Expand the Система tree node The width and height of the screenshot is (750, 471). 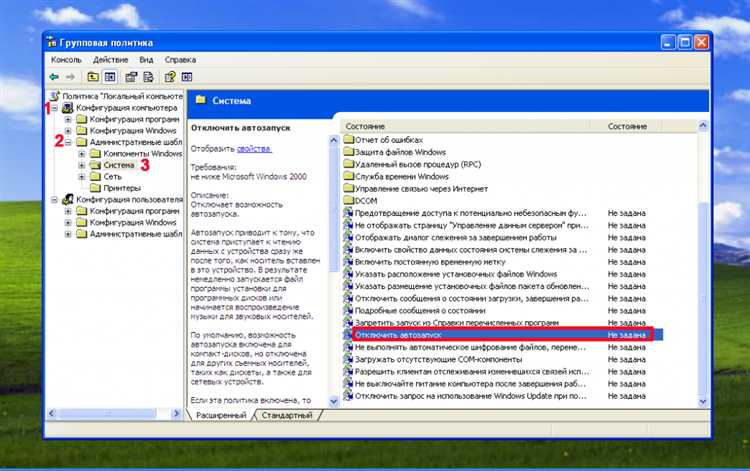tap(81, 165)
